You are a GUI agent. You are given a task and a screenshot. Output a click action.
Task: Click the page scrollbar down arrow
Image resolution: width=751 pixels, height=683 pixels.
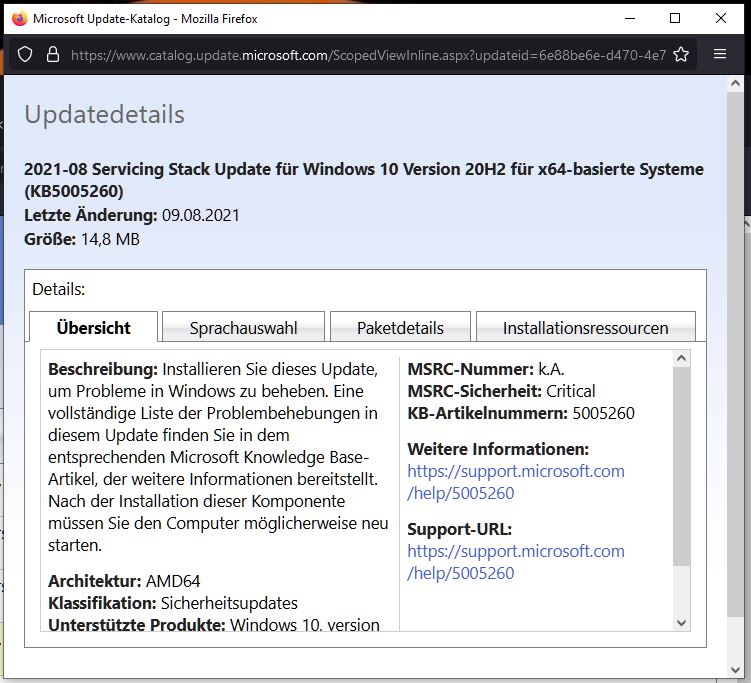(x=735, y=670)
